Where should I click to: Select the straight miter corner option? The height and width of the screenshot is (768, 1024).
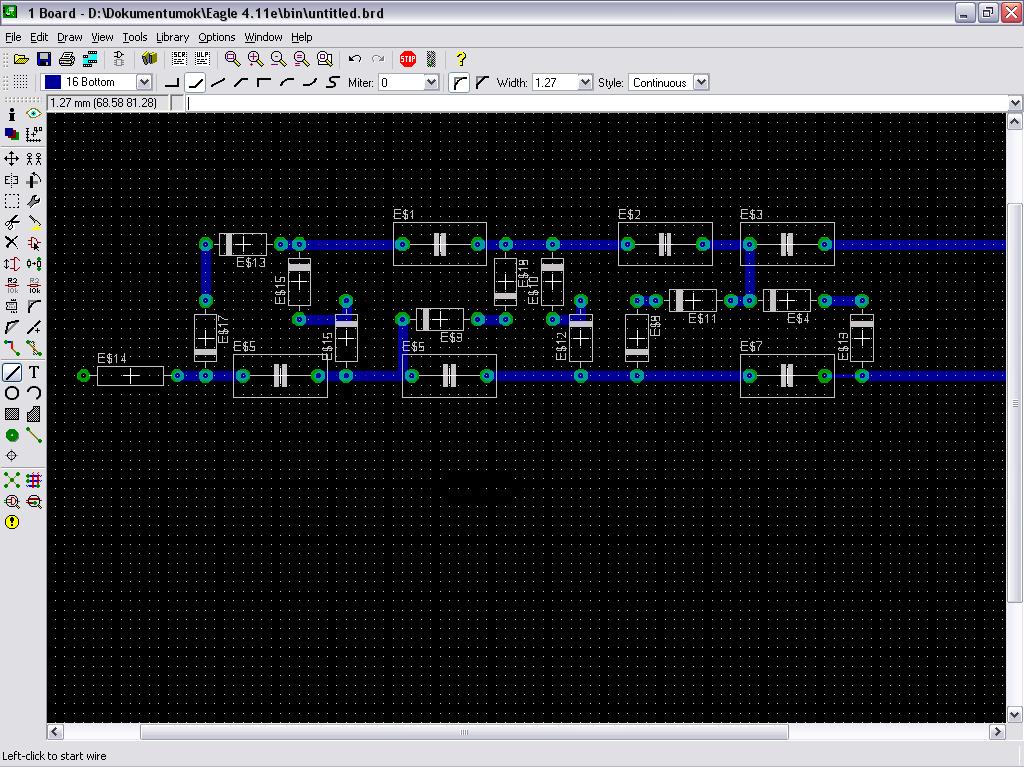[483, 82]
